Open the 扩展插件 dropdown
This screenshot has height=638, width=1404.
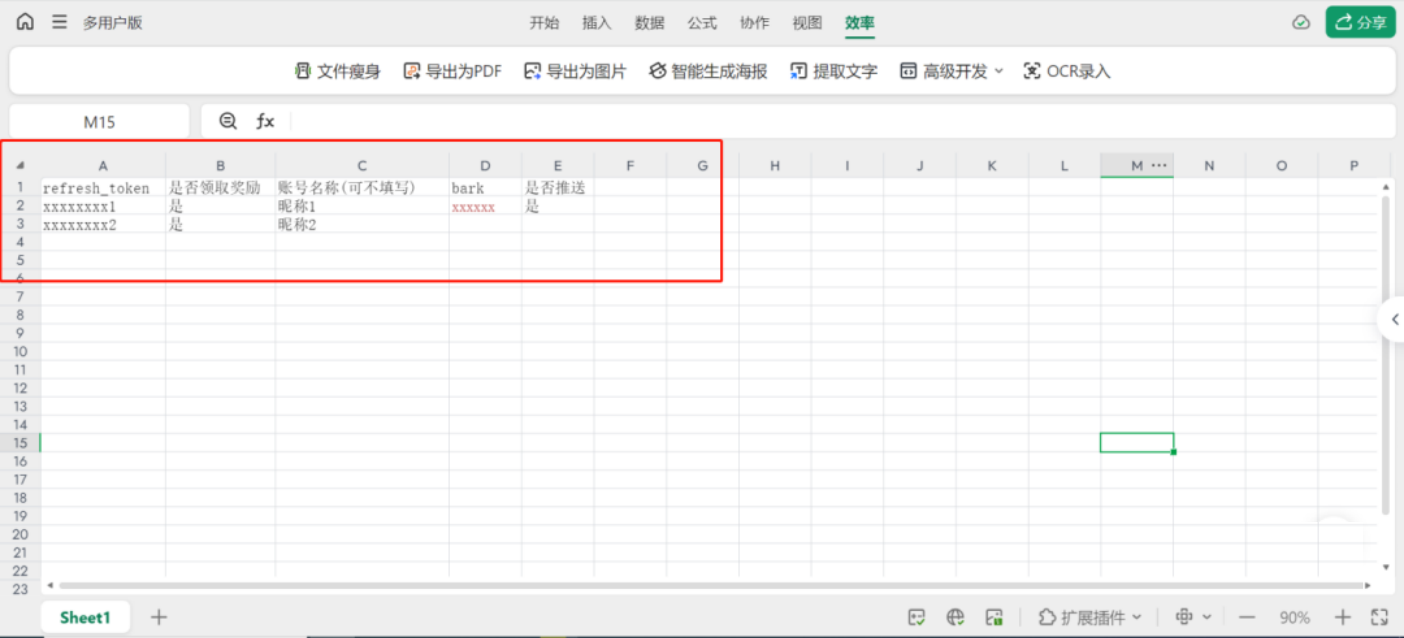point(1090,617)
